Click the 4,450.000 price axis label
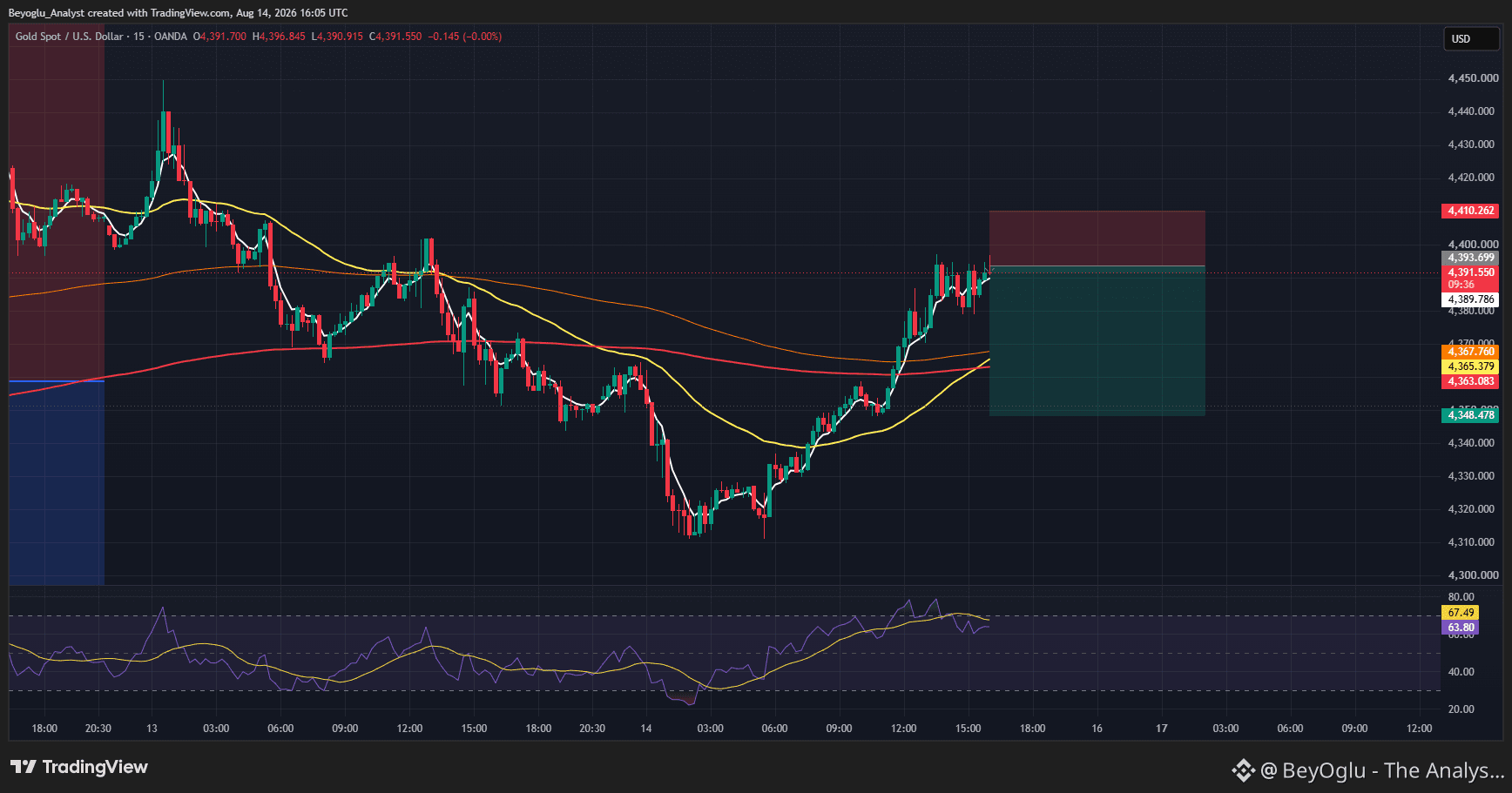The image size is (1512, 793). (x=1471, y=78)
